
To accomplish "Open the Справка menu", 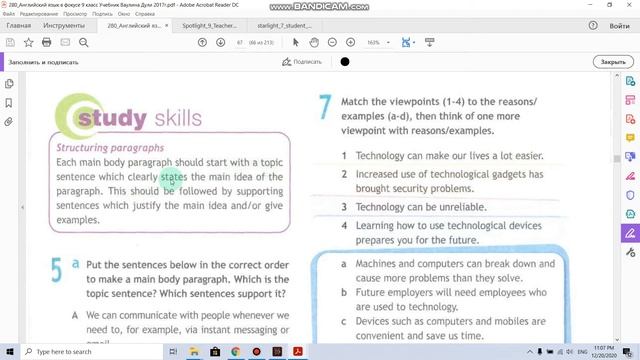I will click(x=144, y=14).
